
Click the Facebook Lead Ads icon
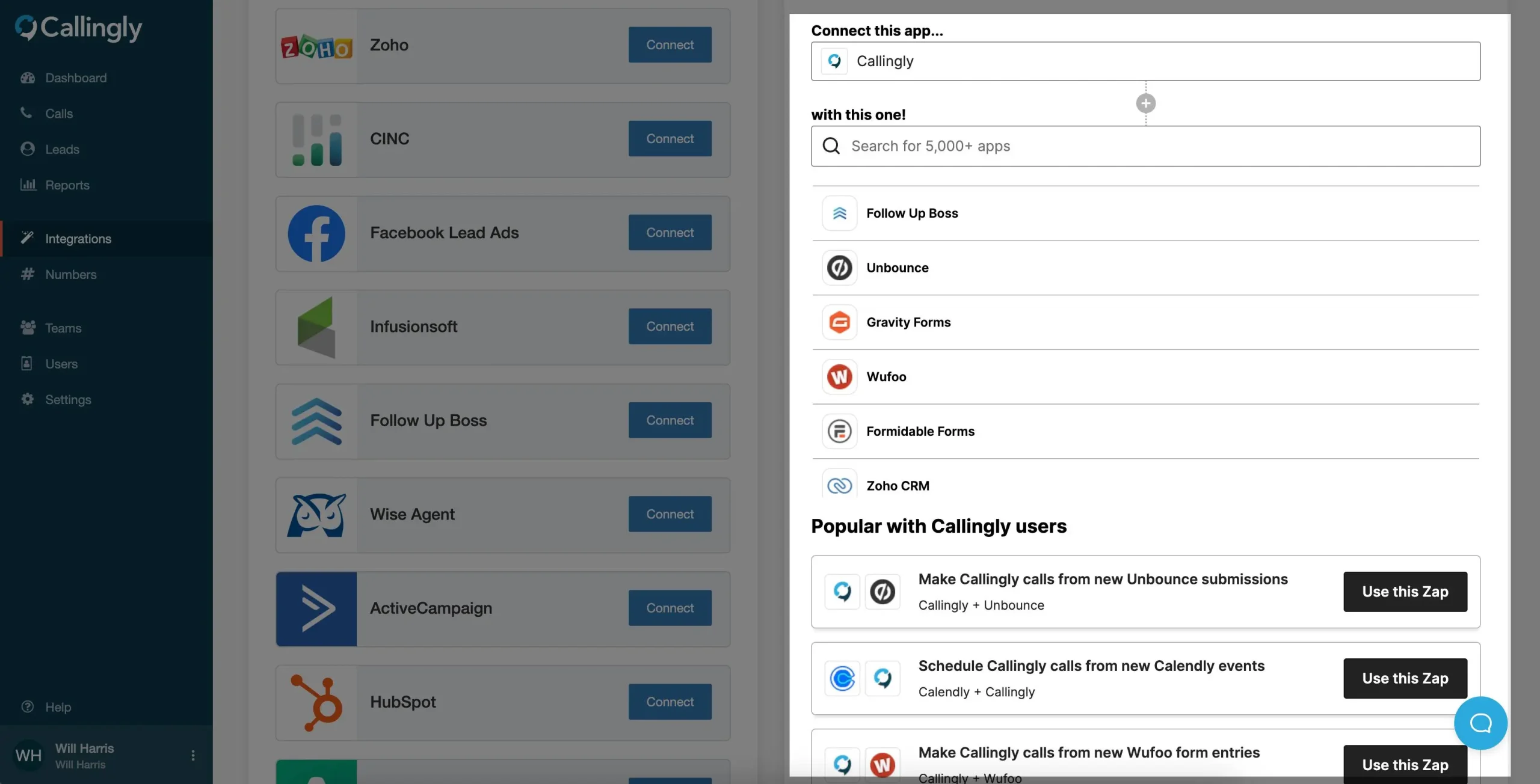(x=317, y=233)
